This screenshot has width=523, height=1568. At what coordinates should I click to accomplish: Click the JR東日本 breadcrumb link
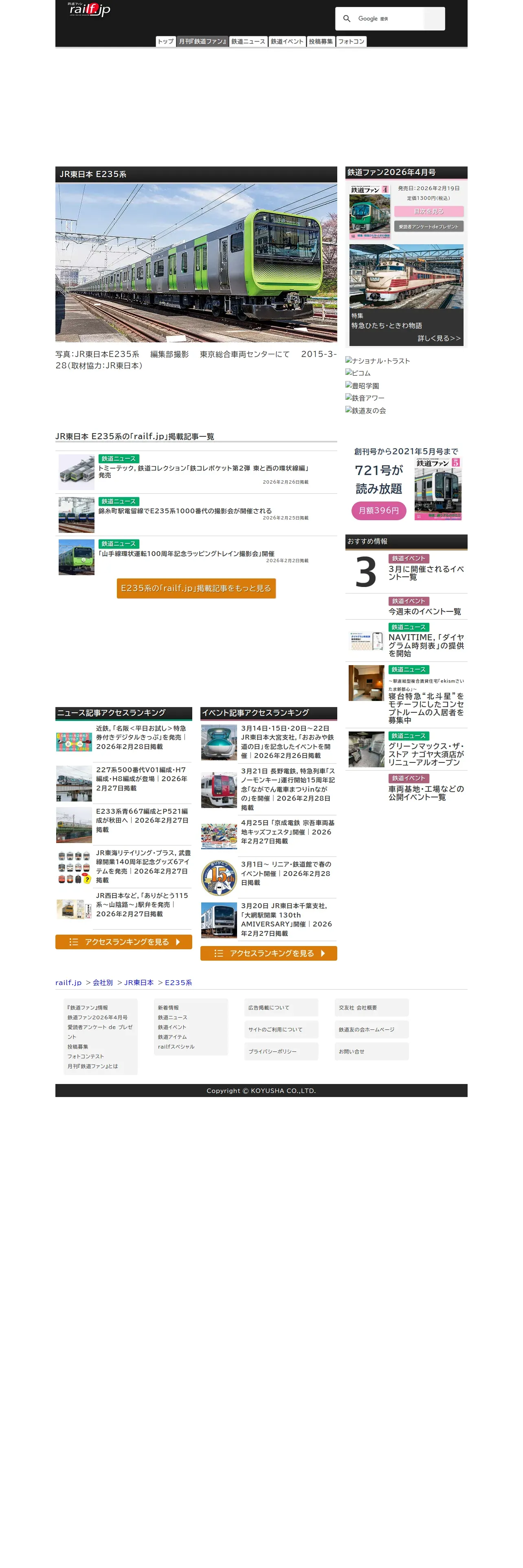point(139,982)
